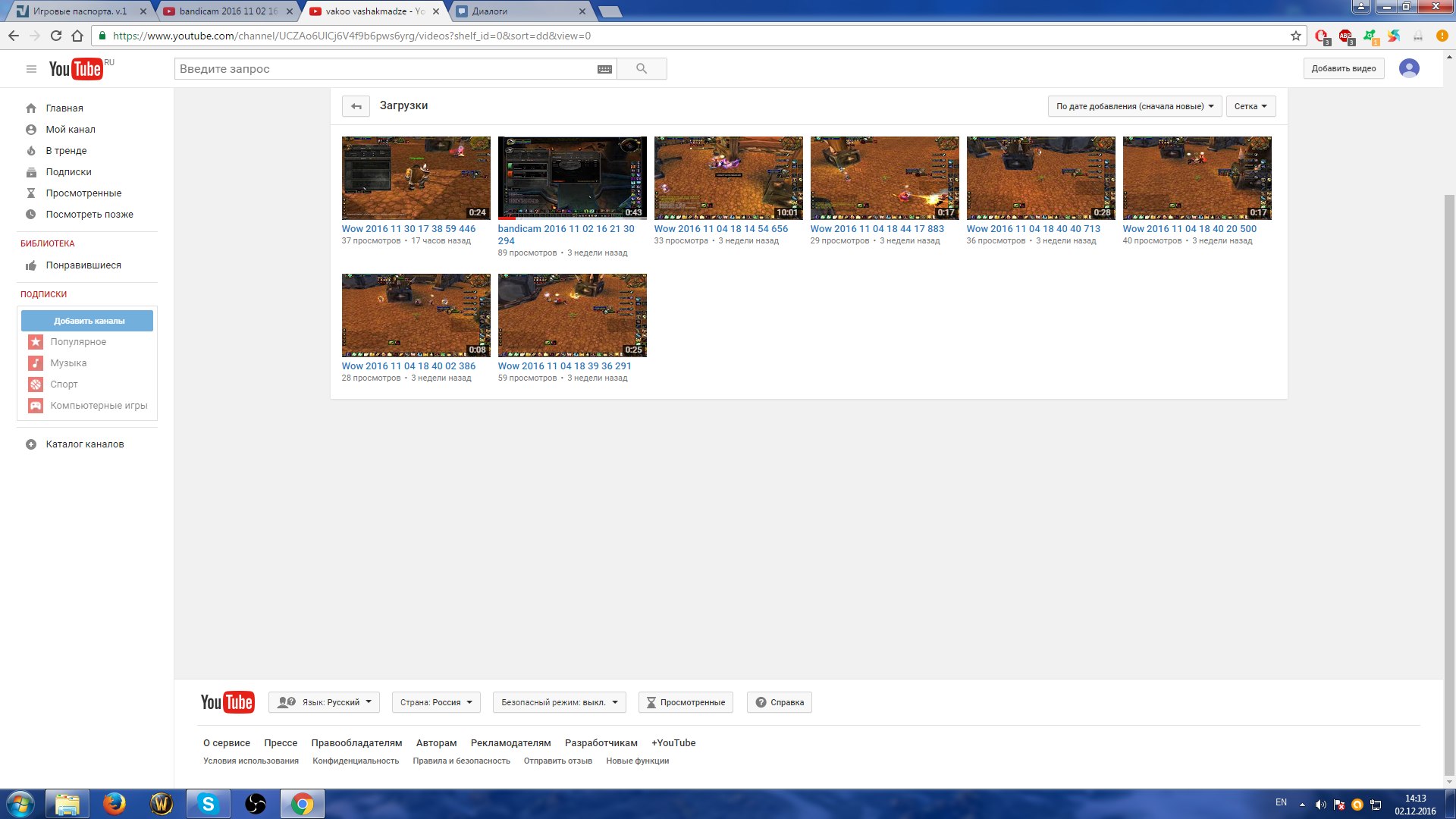Open the YouTube hamburger guide menu
This screenshot has height=819, width=1456.
[x=31, y=69]
